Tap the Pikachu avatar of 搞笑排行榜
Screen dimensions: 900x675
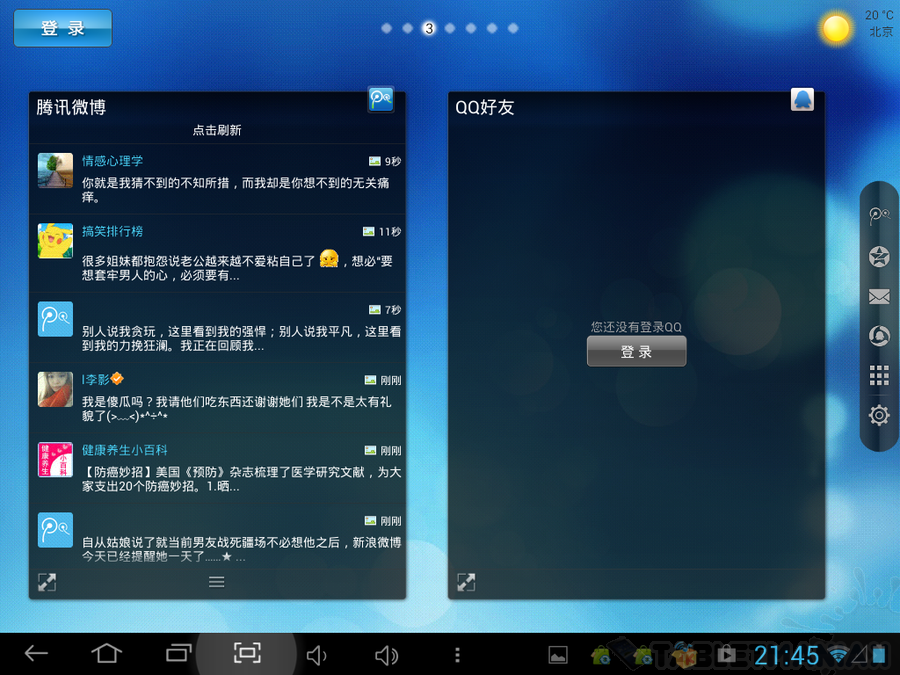pos(55,240)
